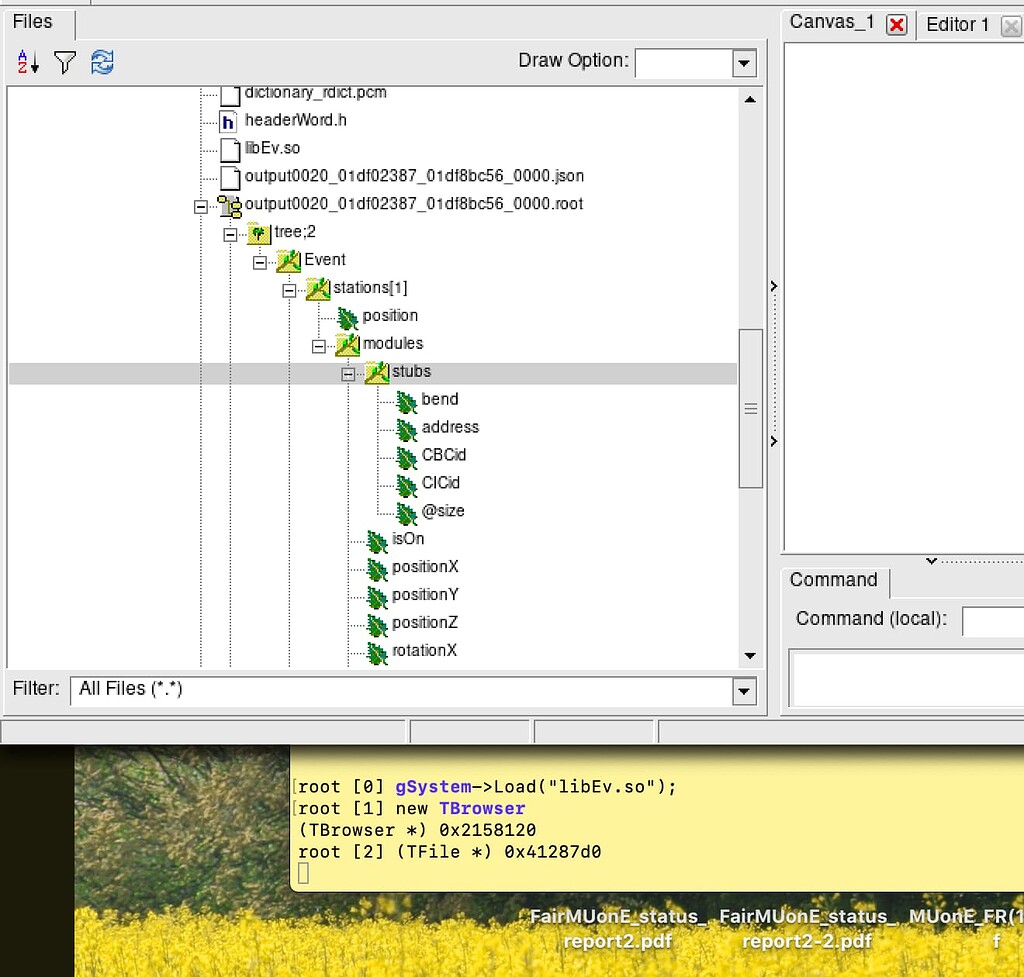
Task: Switch to the Editor 1 tab
Action: point(956,24)
